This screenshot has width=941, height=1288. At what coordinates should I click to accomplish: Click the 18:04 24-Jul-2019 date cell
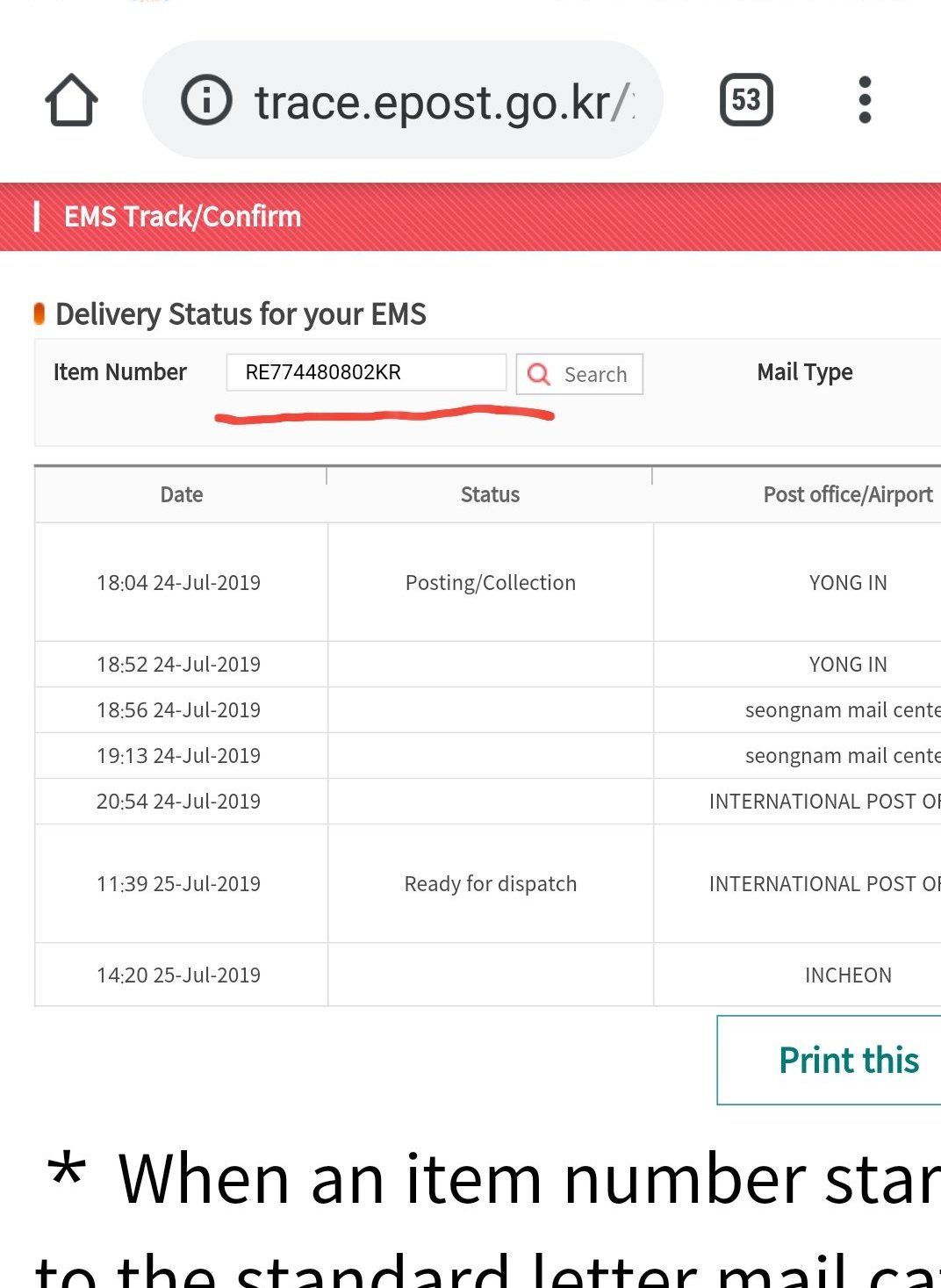pyautogui.click(x=181, y=583)
